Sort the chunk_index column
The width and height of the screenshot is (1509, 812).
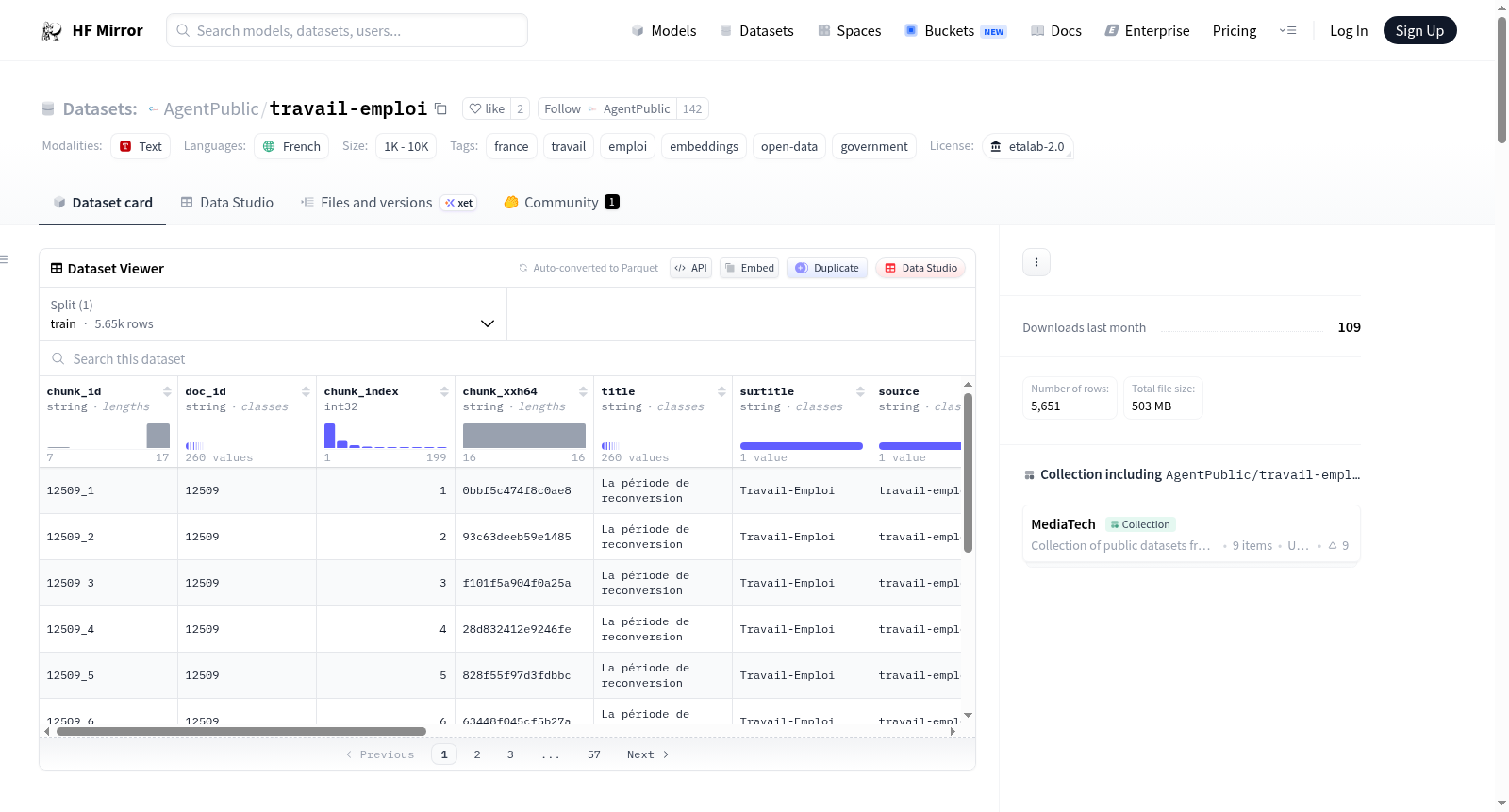pos(444,391)
